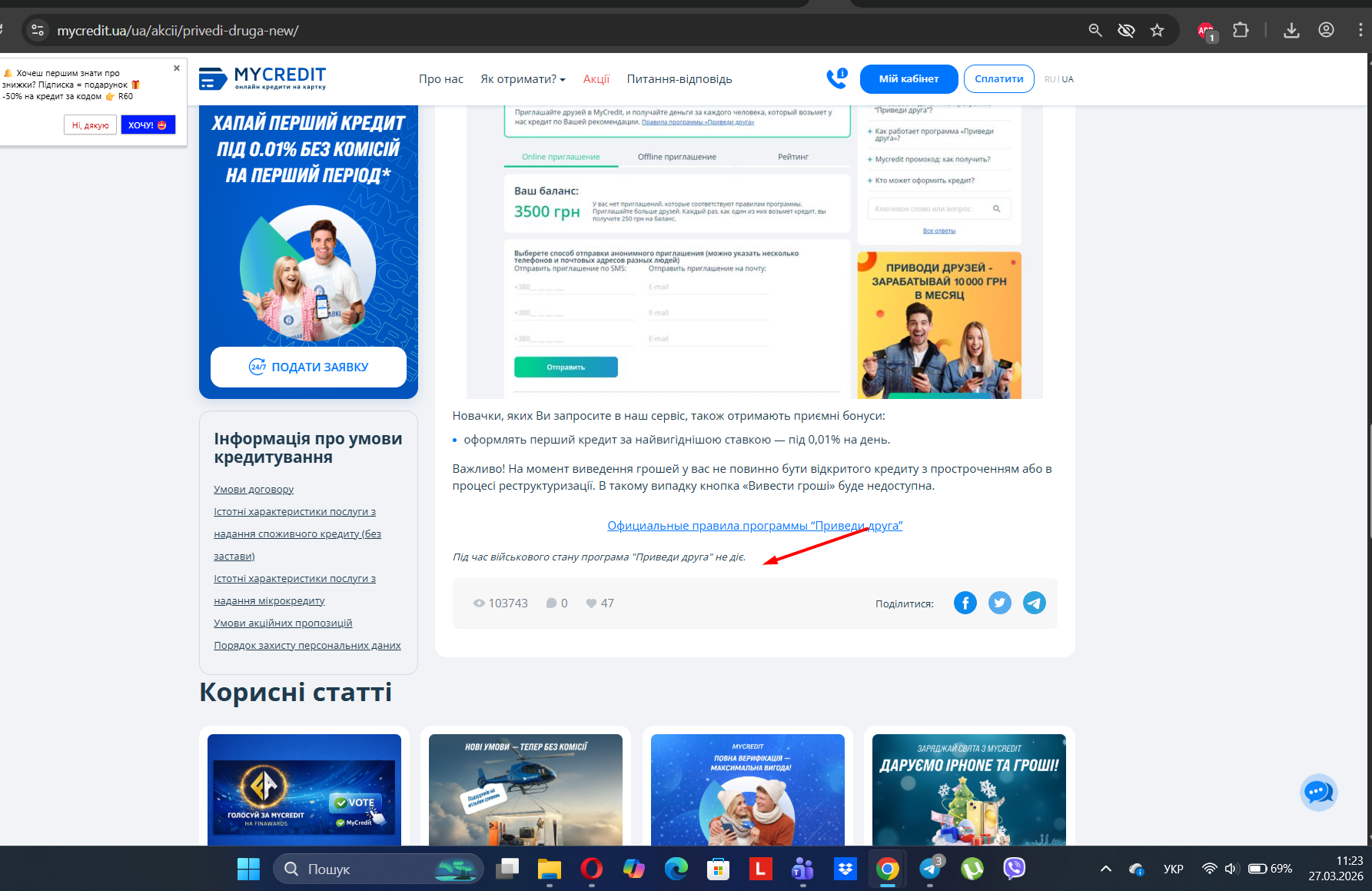
Task: Open Chrome zoom magnifier in the address bar
Action: [x=1095, y=31]
